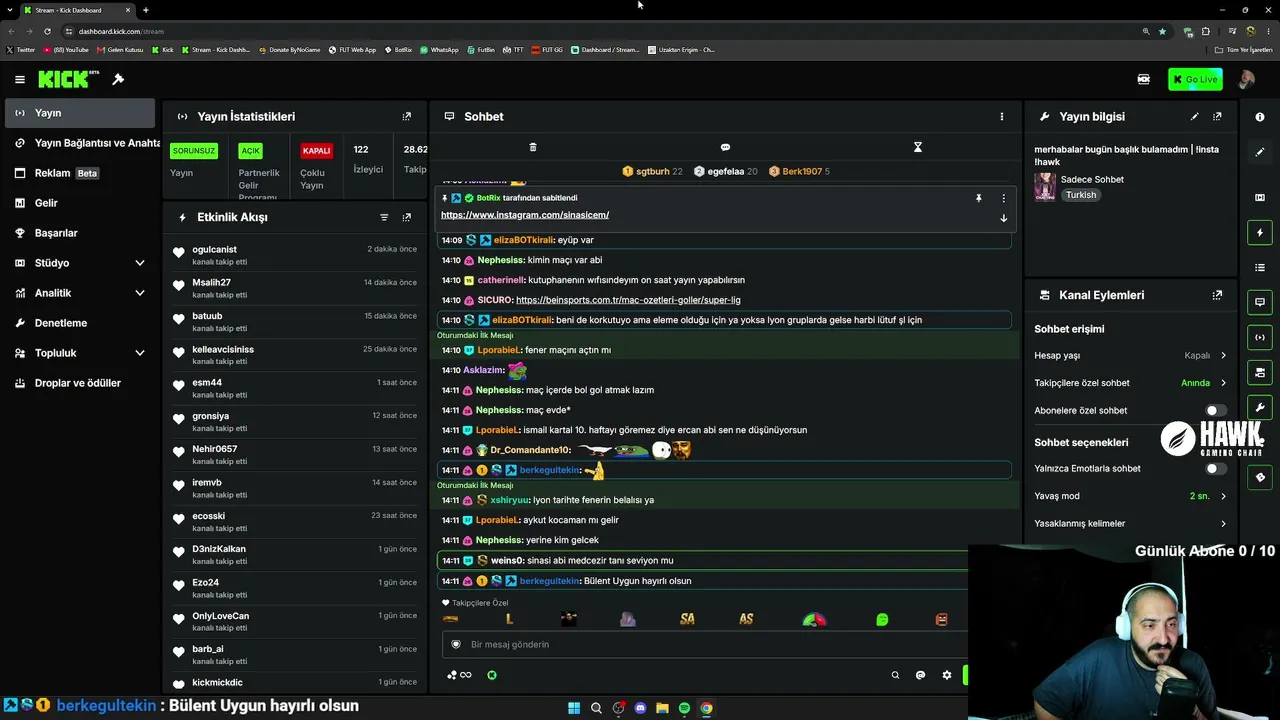Open the WhatsApp bookmark

[x=439, y=49]
